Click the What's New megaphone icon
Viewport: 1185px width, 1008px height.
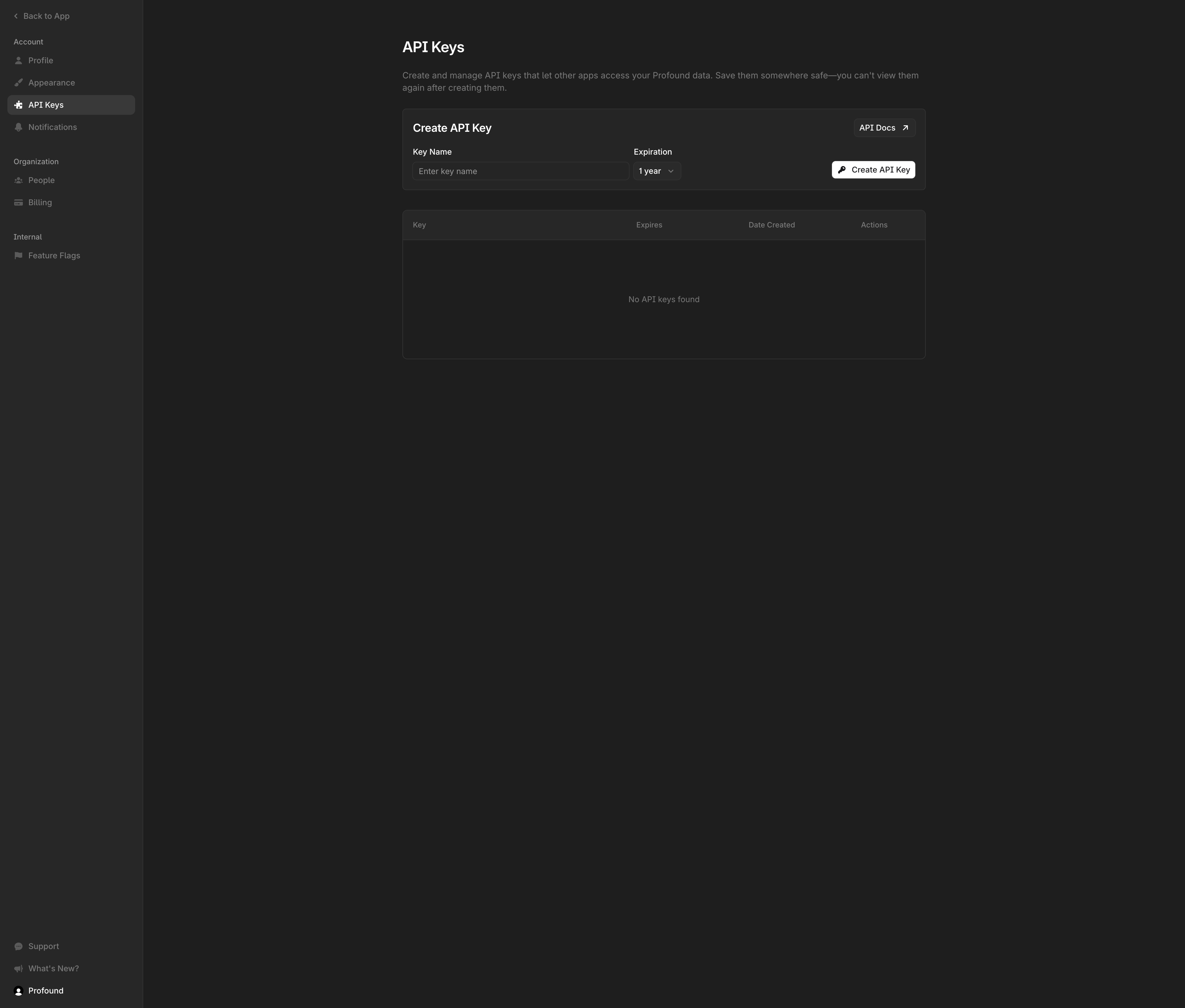(x=19, y=968)
